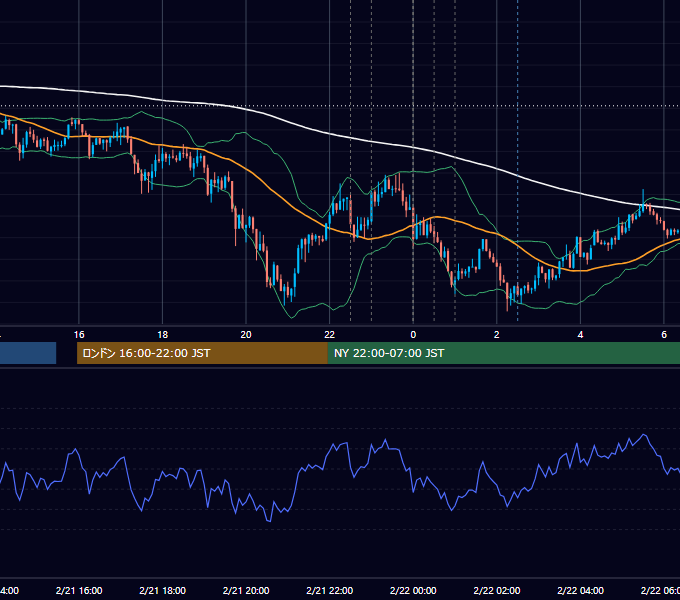Click the 20 hour label on chart axis

tap(246, 335)
